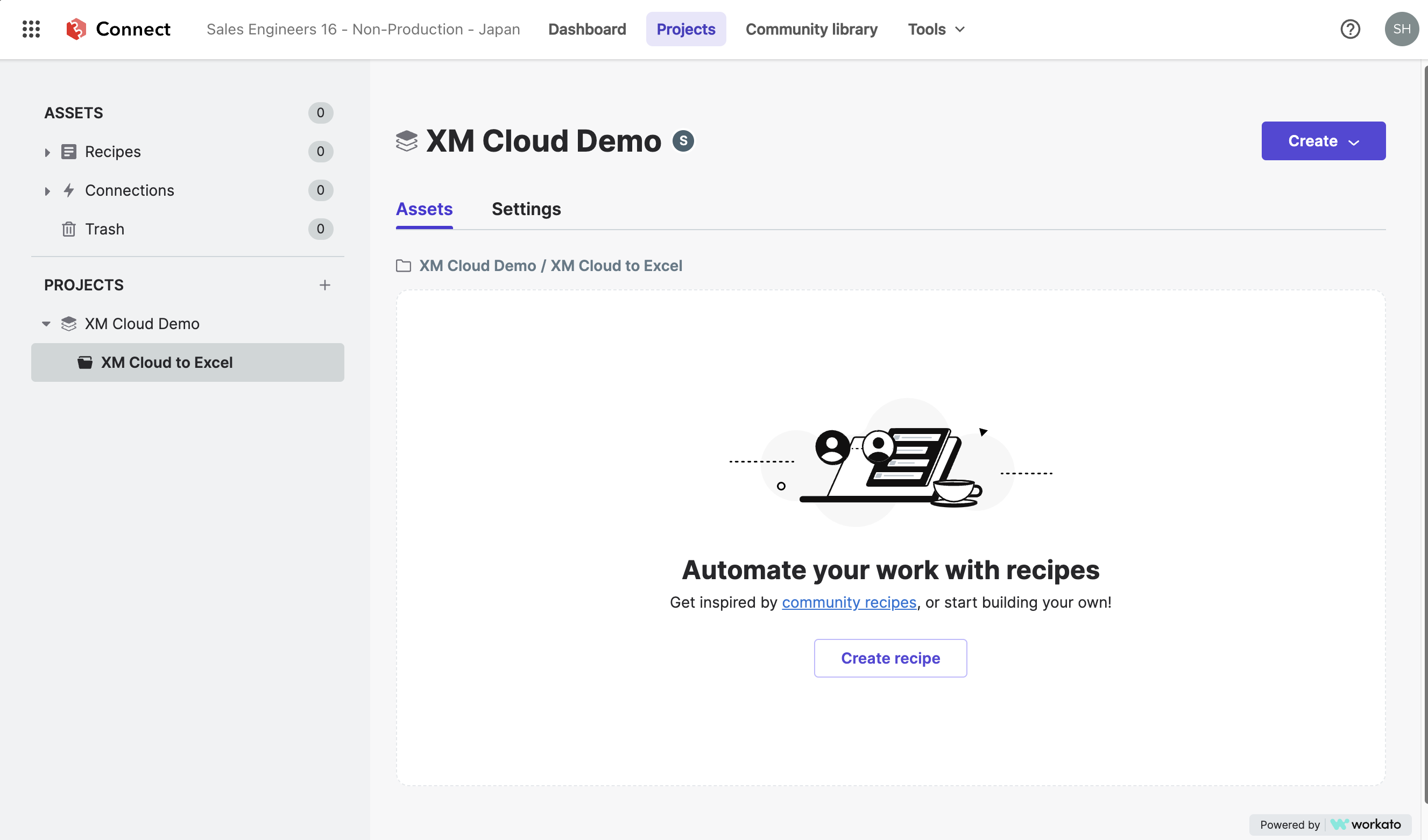Collapse the XM Cloud Demo project arrow
Image resolution: width=1428 pixels, height=840 pixels.
(x=46, y=324)
